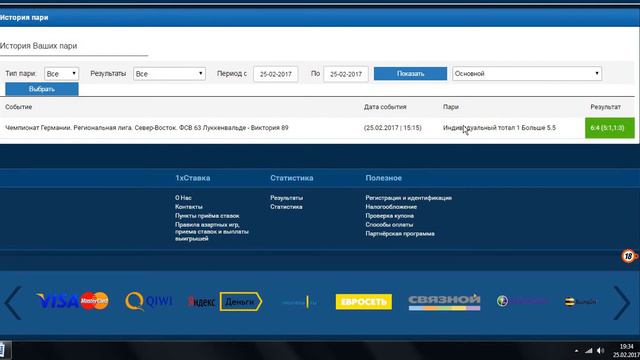The image size is (640, 360).
Task: Open 'Правила азартных игр' footer link
Action: click(211, 231)
